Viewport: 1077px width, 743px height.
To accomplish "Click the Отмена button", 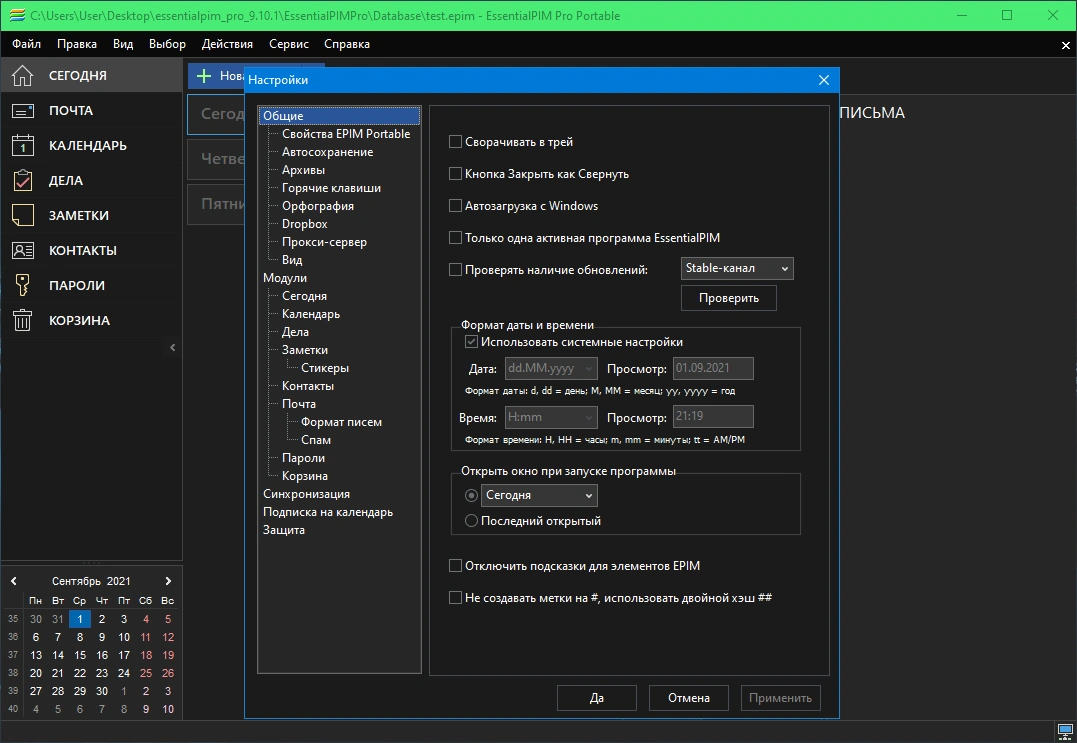I will click(689, 698).
